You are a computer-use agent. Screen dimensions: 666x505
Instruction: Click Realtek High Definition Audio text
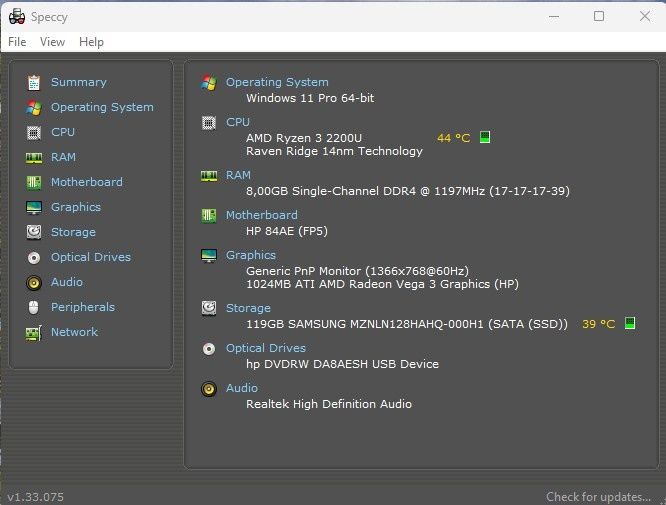point(329,404)
